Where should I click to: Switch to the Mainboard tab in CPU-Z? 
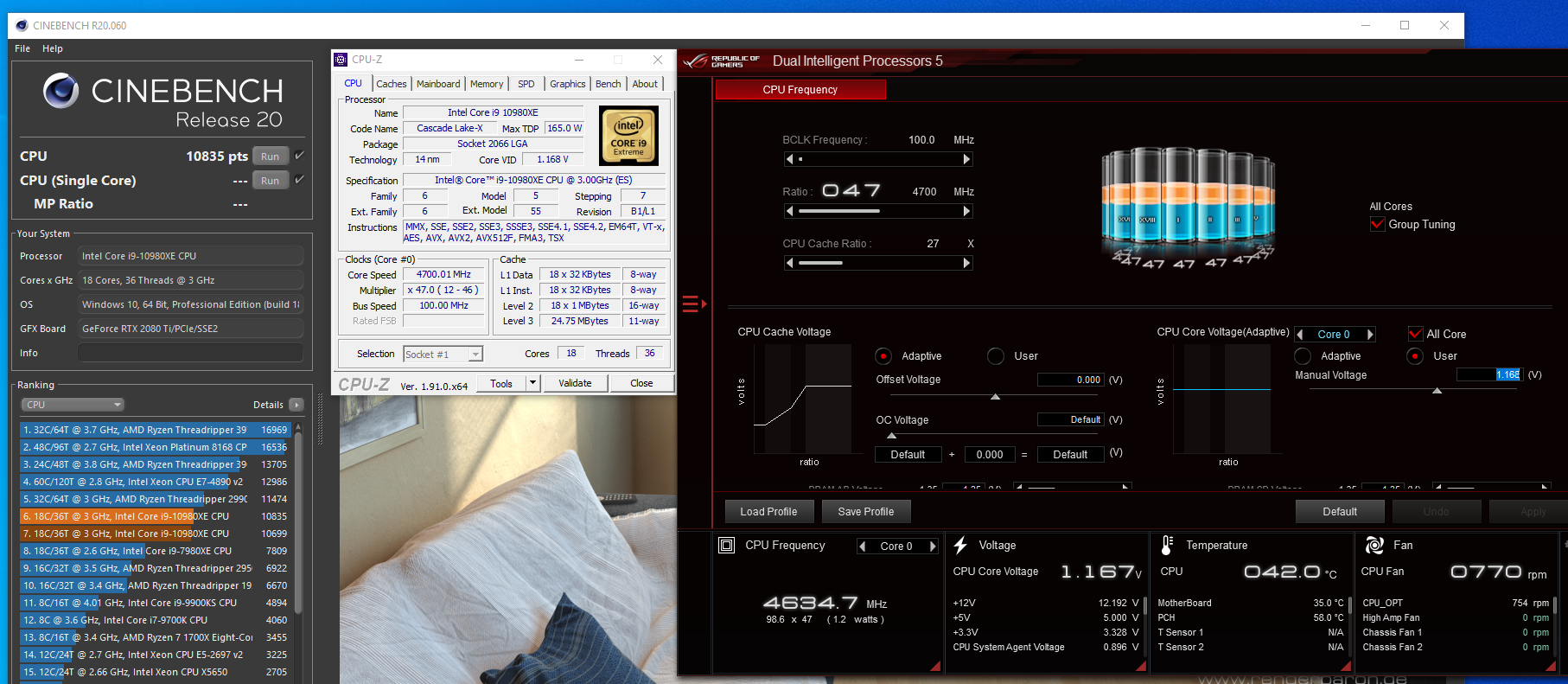point(438,84)
